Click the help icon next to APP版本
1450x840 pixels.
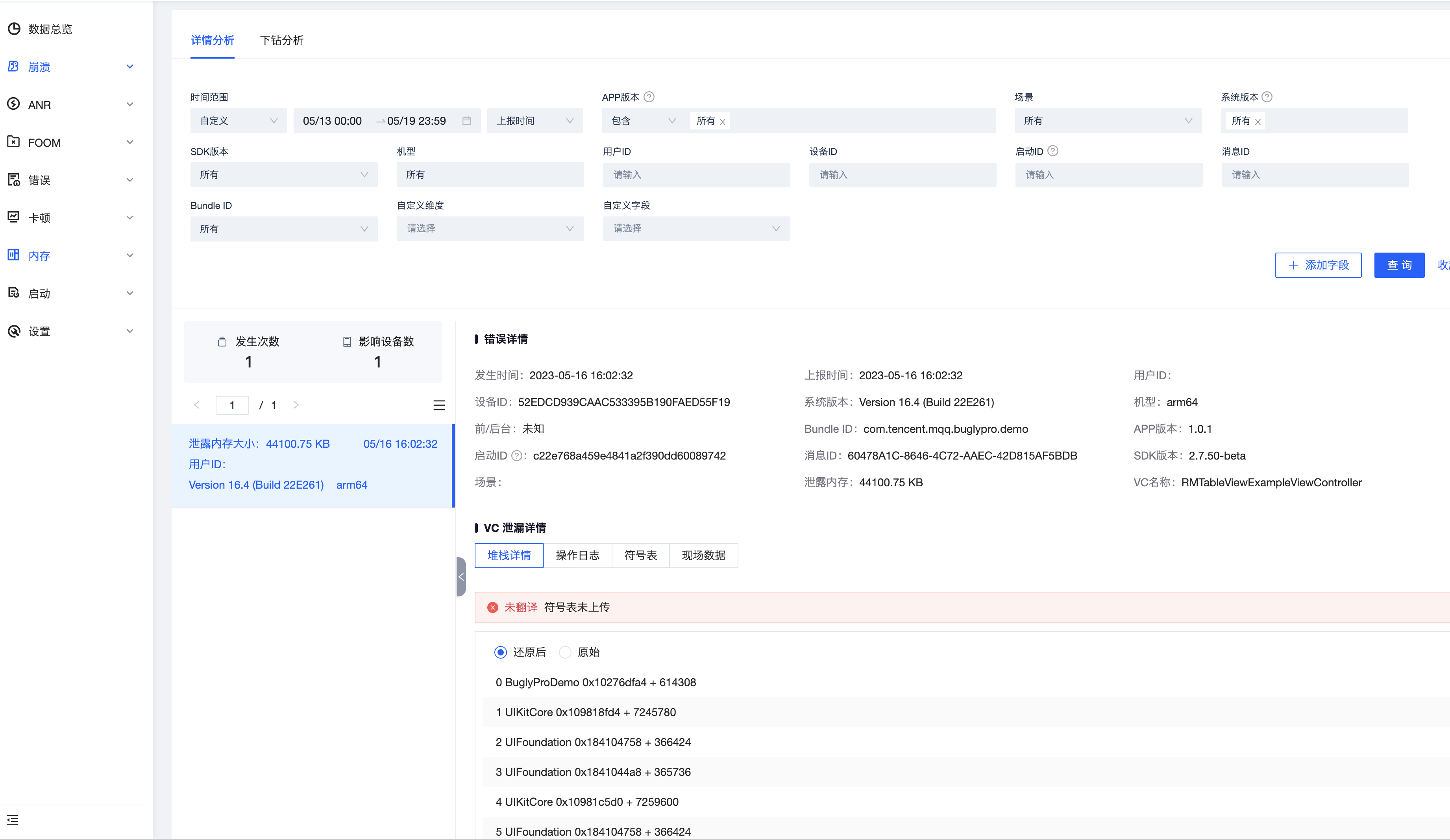[649, 97]
